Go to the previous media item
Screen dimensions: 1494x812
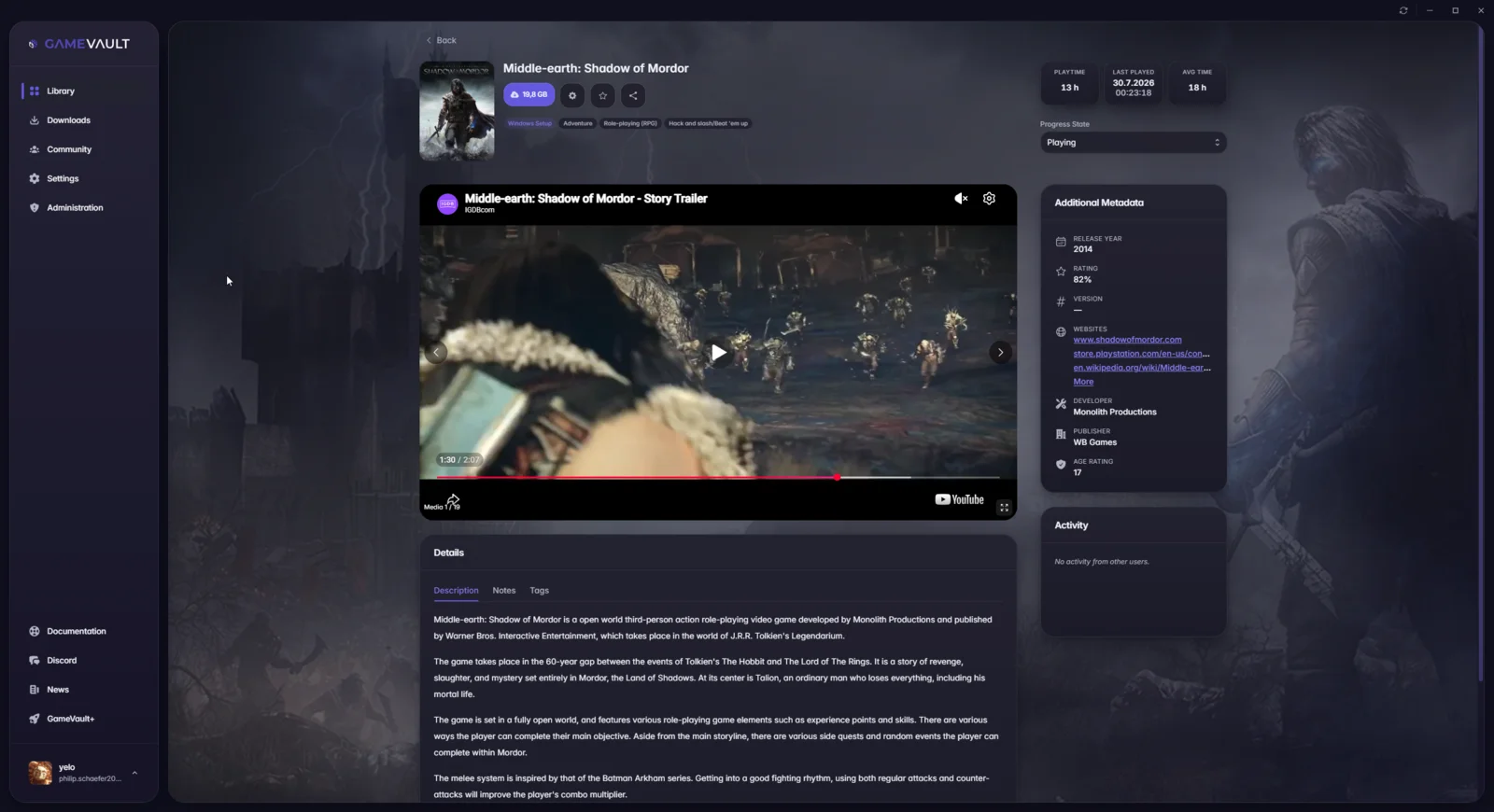436,352
